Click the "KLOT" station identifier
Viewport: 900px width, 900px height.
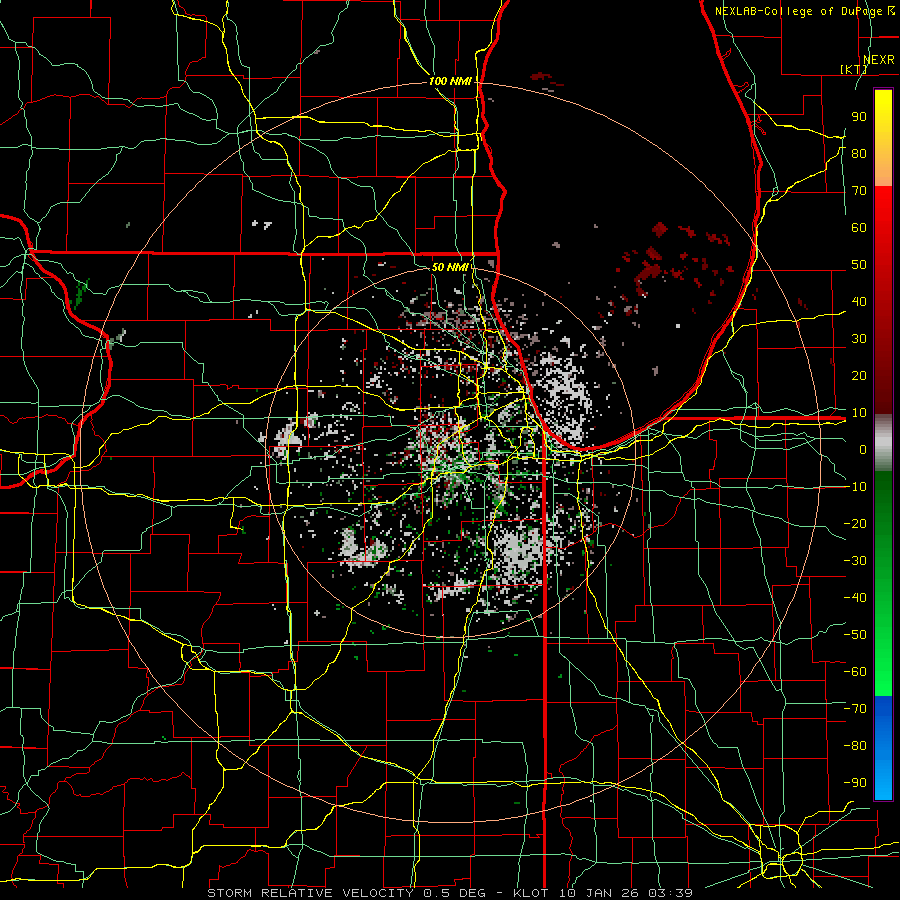pyautogui.click(x=532, y=893)
